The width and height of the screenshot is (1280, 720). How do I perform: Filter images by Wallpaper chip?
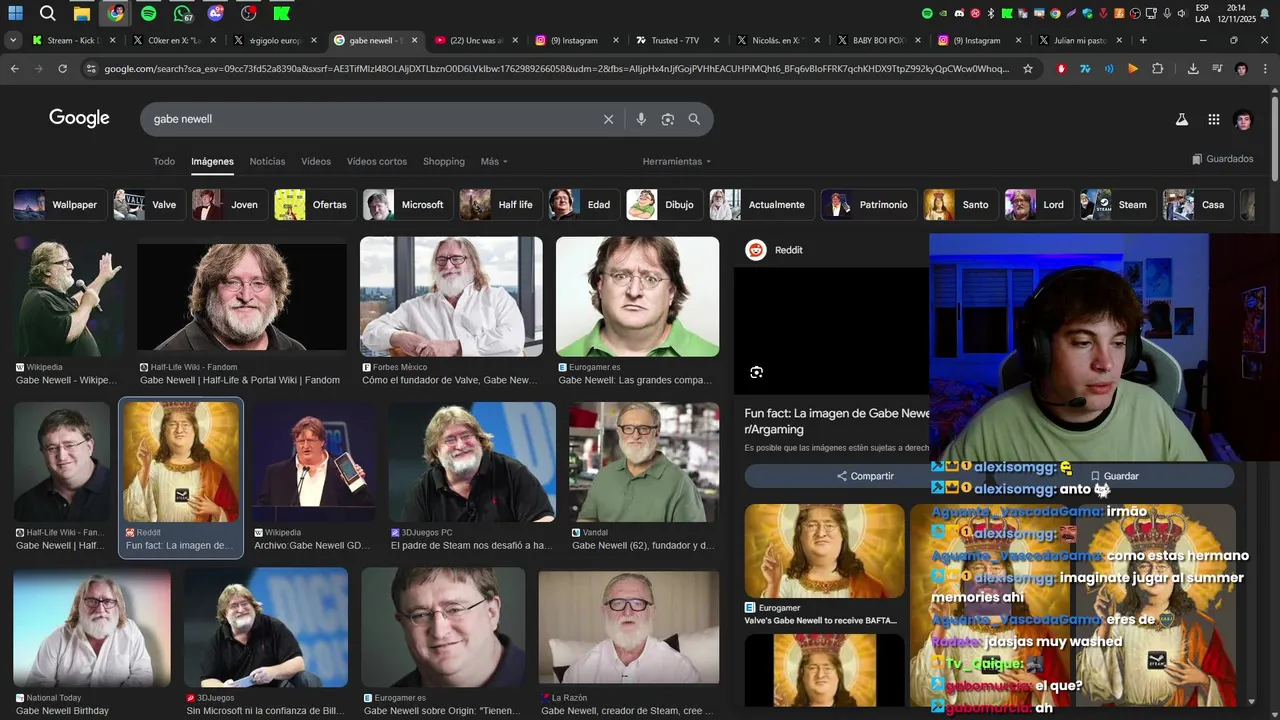(x=58, y=205)
